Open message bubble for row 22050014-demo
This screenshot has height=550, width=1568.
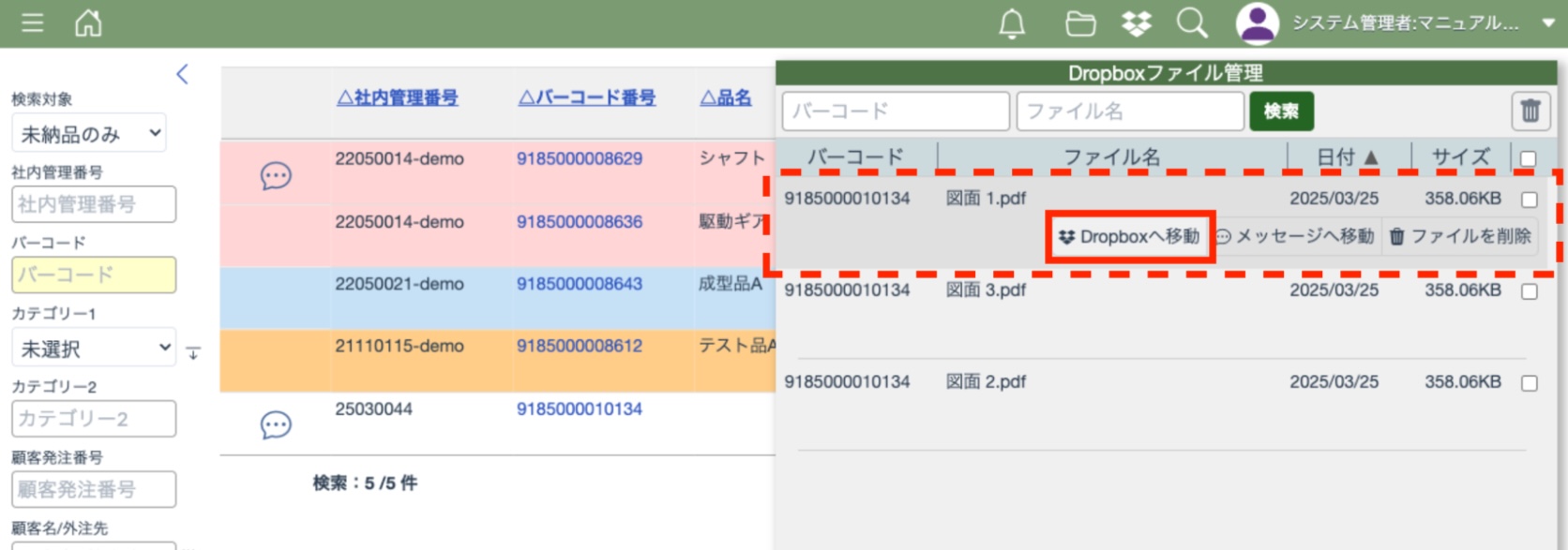(x=276, y=176)
